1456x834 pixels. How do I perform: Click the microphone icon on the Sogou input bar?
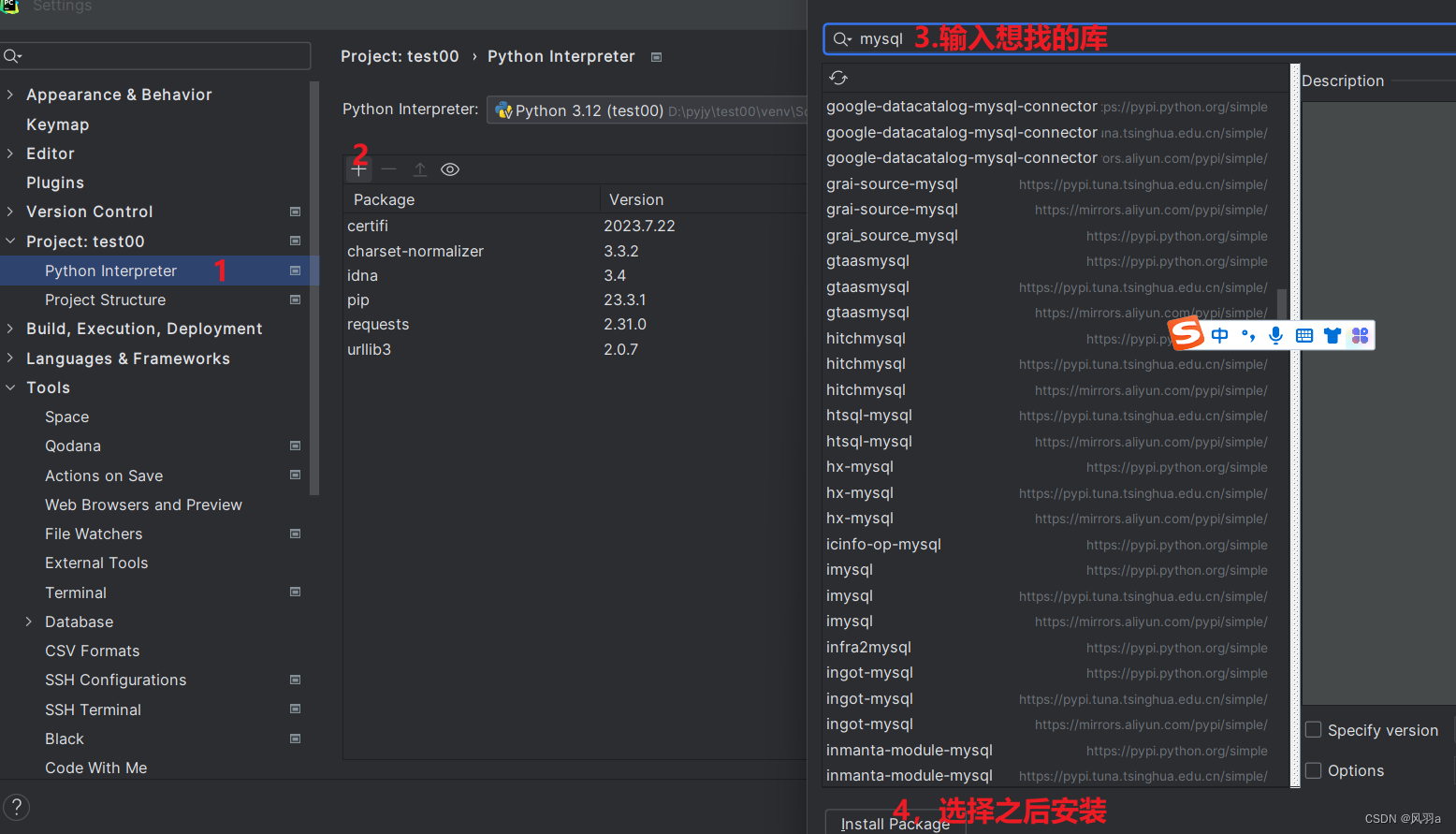pos(1275,334)
